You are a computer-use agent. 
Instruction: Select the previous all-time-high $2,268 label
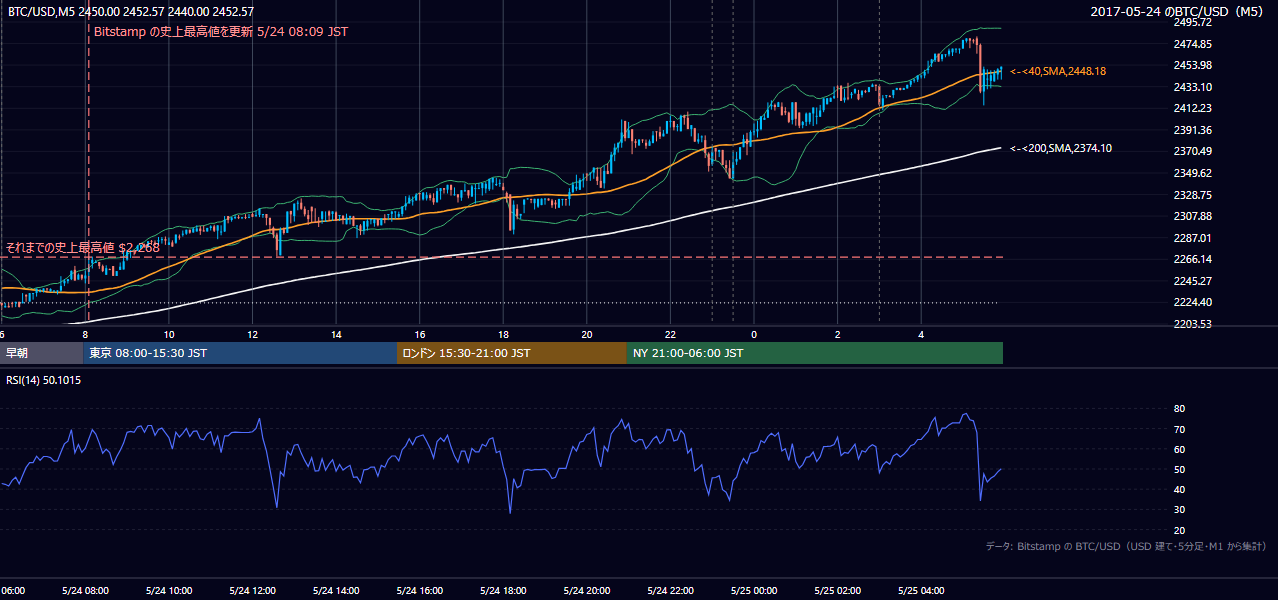pos(83,247)
